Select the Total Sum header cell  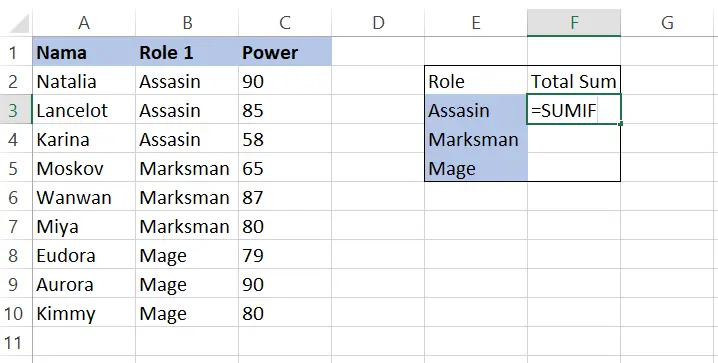pos(574,81)
